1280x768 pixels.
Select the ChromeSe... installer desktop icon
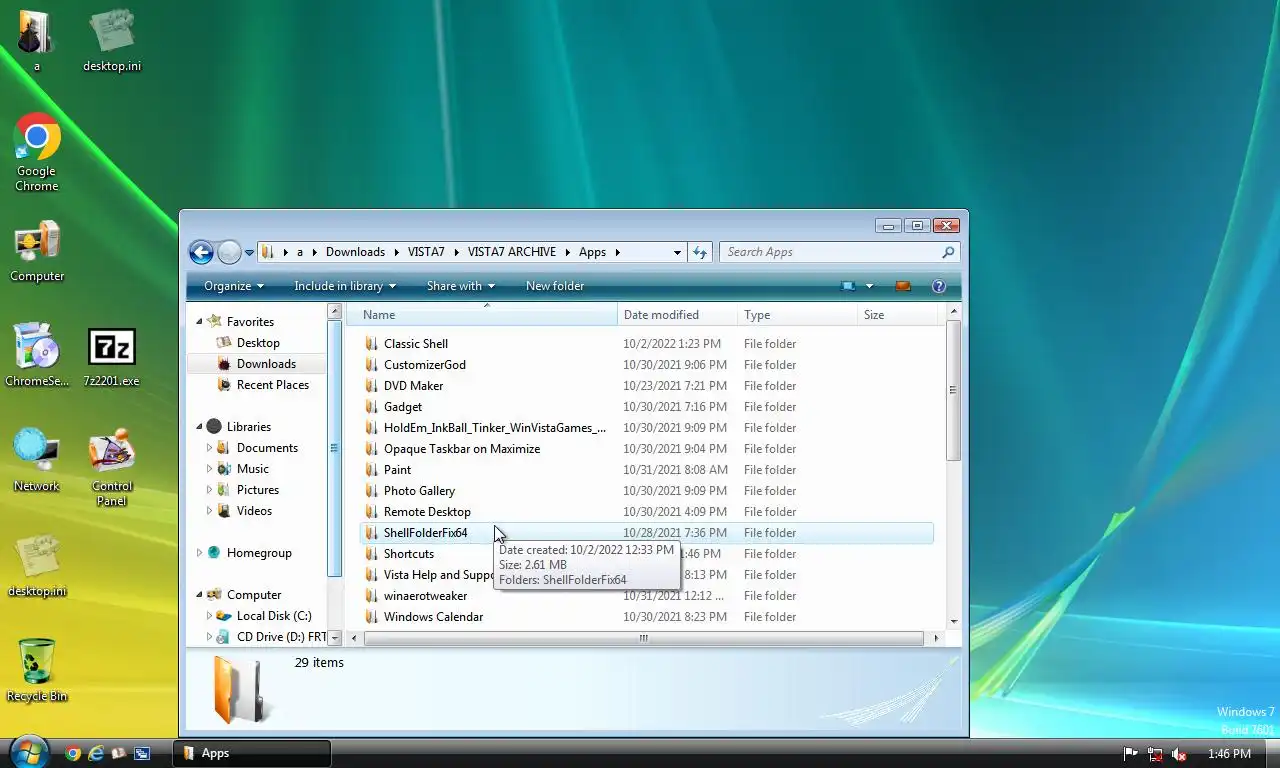[x=37, y=355]
